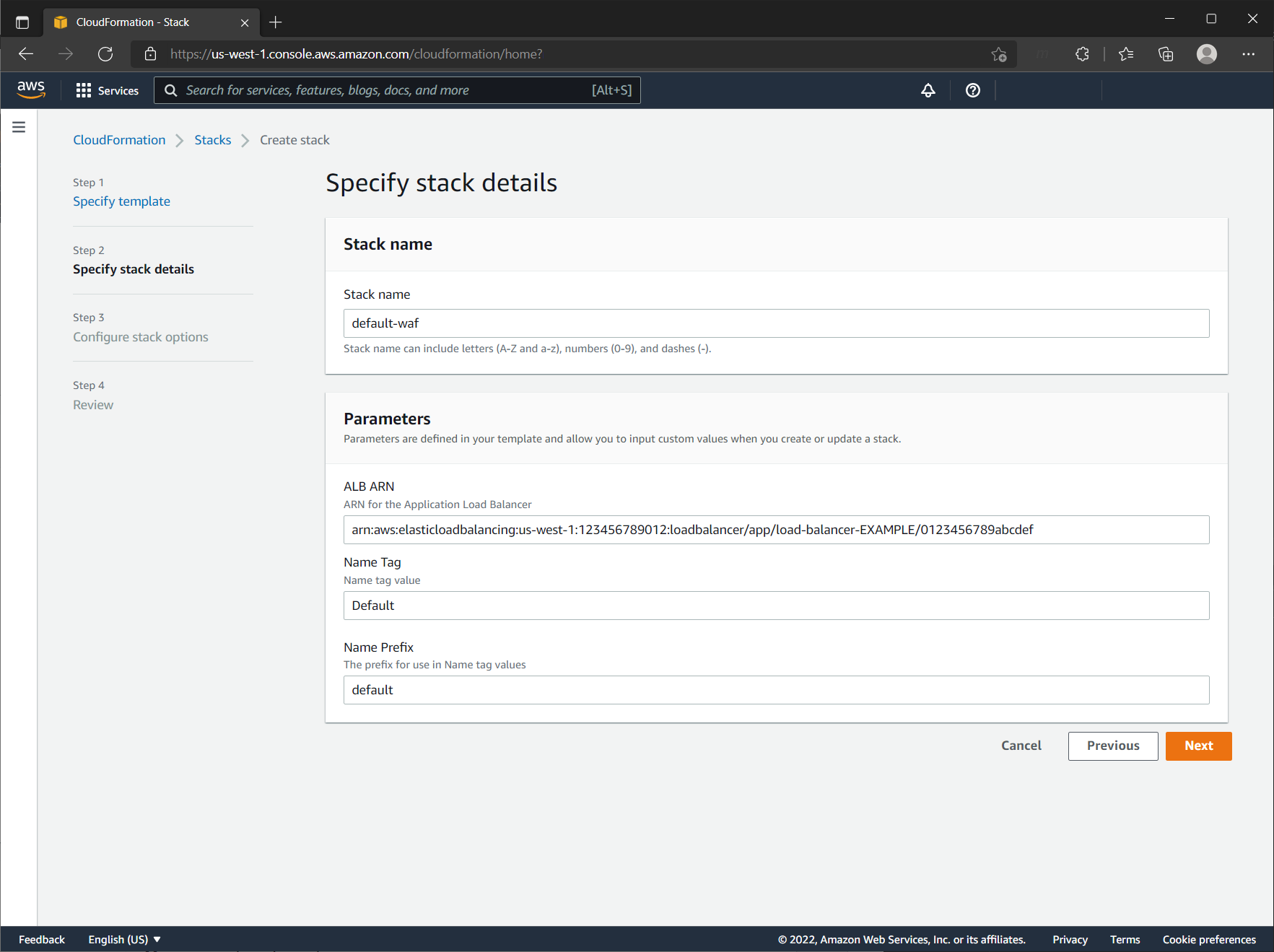Open the help question mark icon

[x=972, y=90]
